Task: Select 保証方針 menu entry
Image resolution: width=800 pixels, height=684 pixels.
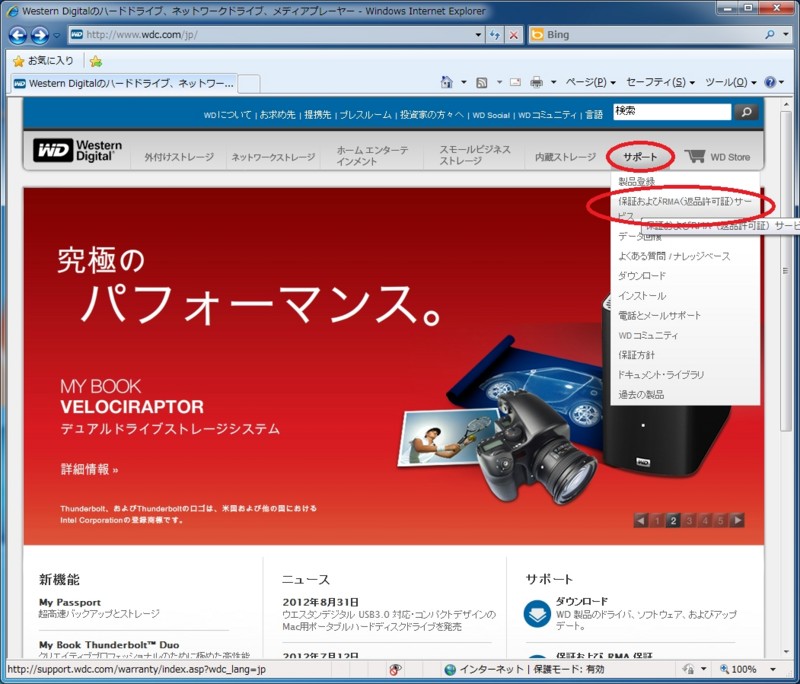Action: point(636,355)
